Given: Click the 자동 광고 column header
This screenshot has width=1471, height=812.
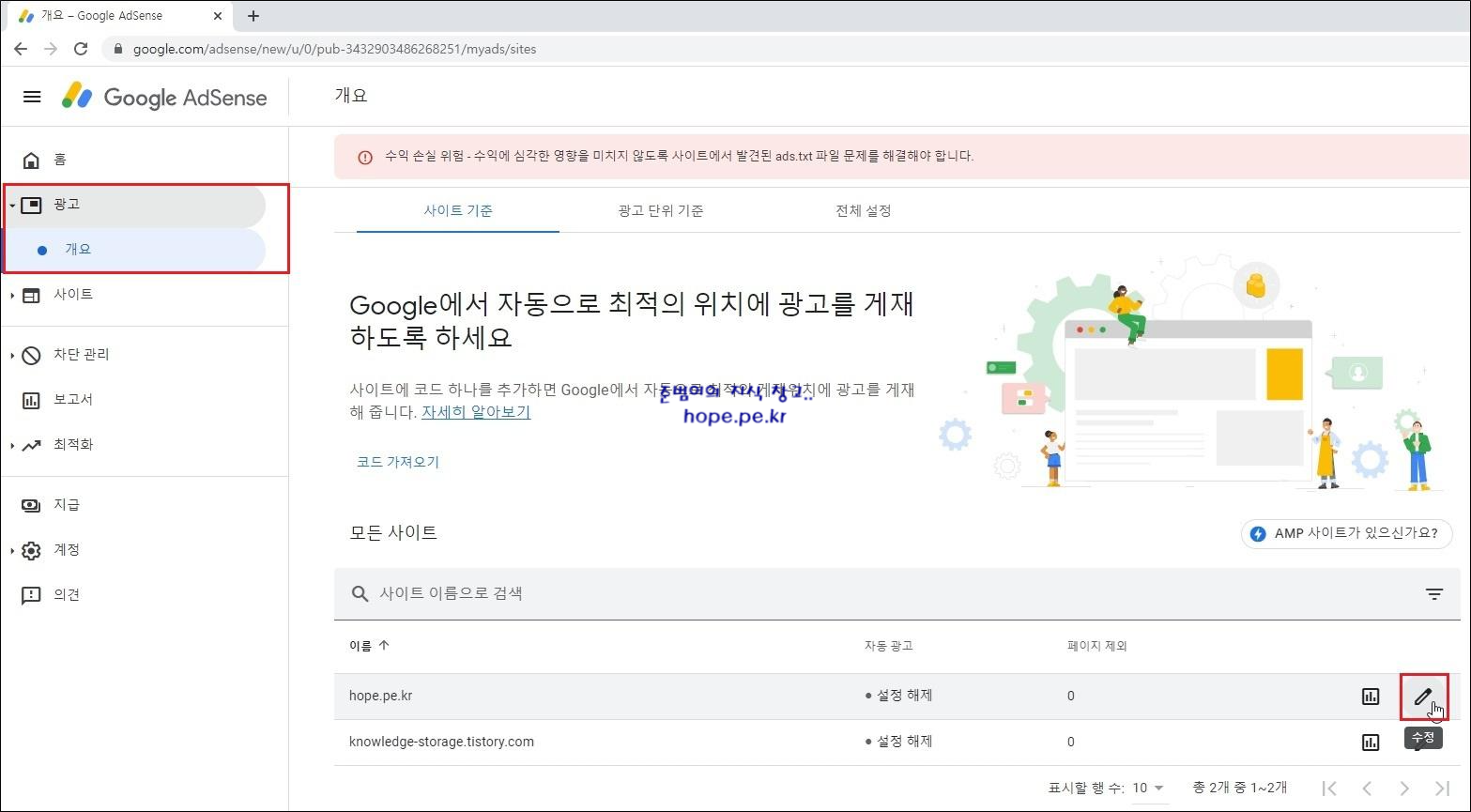Looking at the screenshot, I should [888, 646].
